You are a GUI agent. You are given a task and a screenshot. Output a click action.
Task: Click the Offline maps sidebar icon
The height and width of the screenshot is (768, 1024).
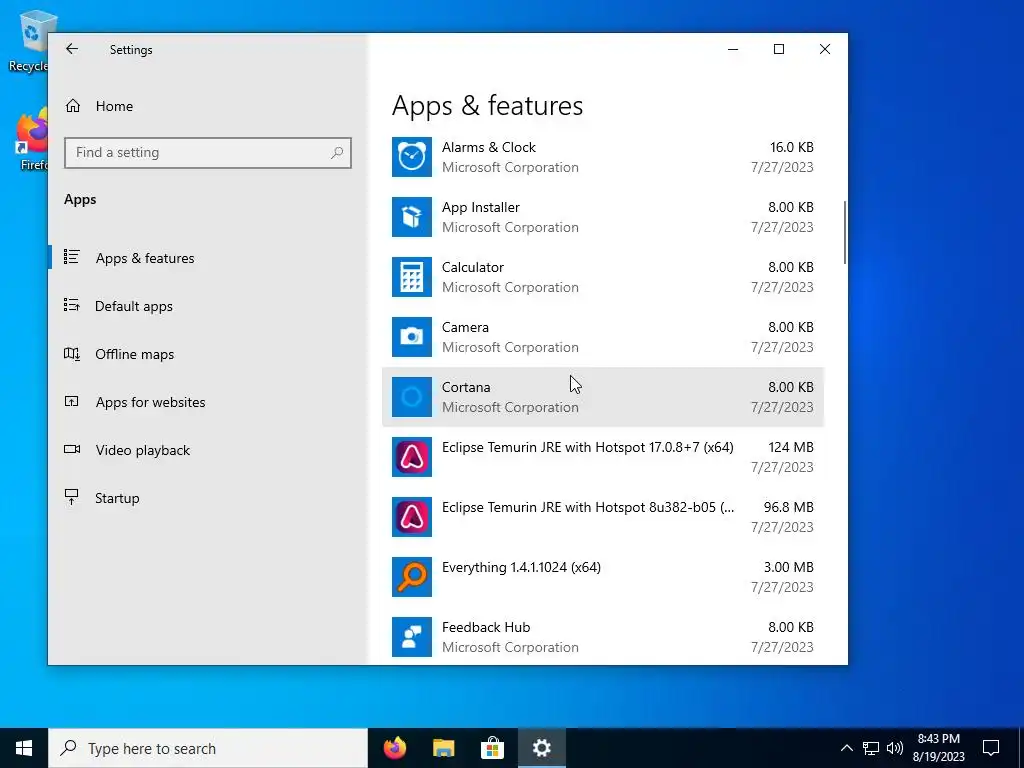click(72, 353)
